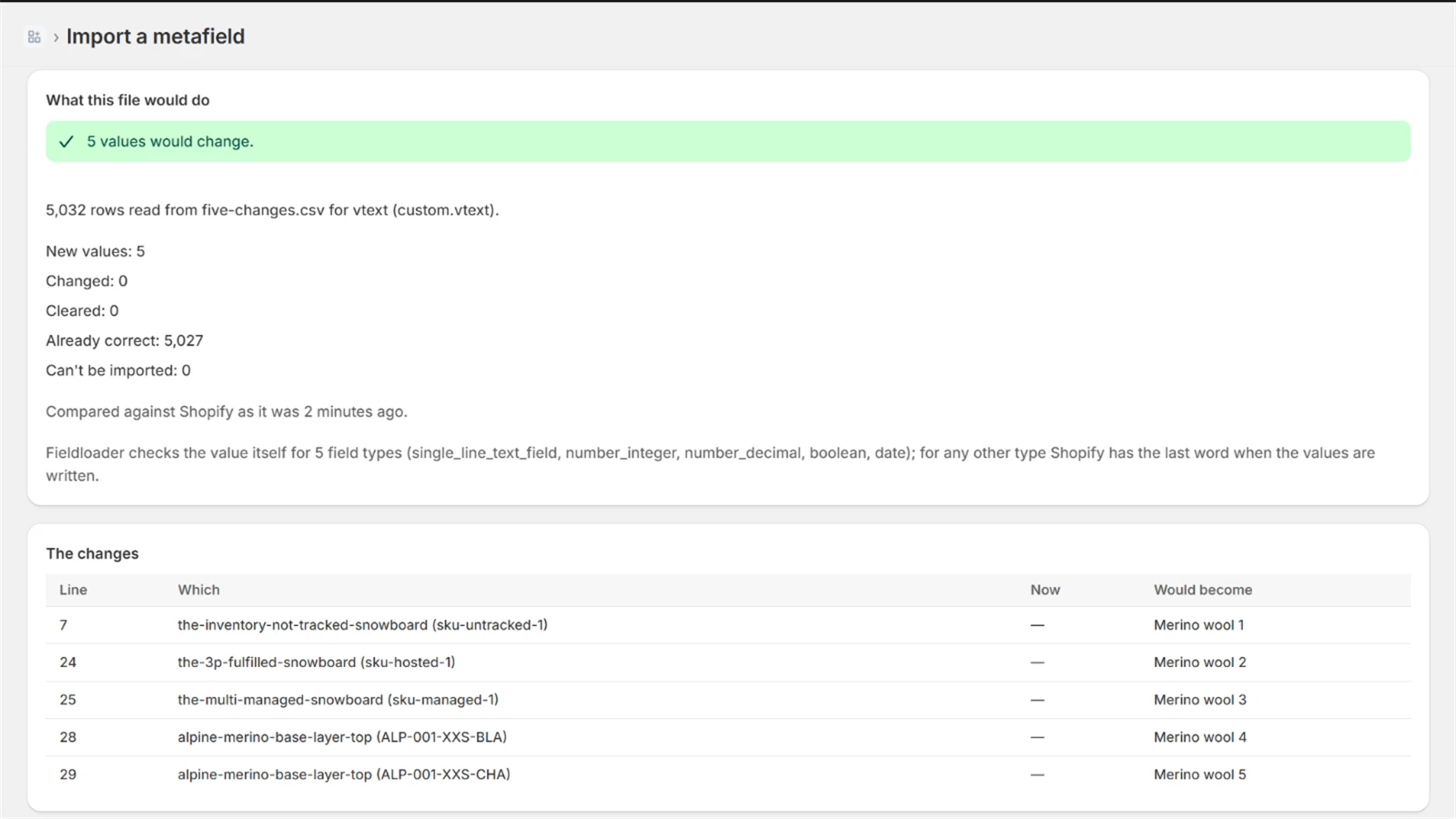Screen dimensions: 1456x819
Task: Click the app grid icon in breadcrumb
Action: coord(35,37)
